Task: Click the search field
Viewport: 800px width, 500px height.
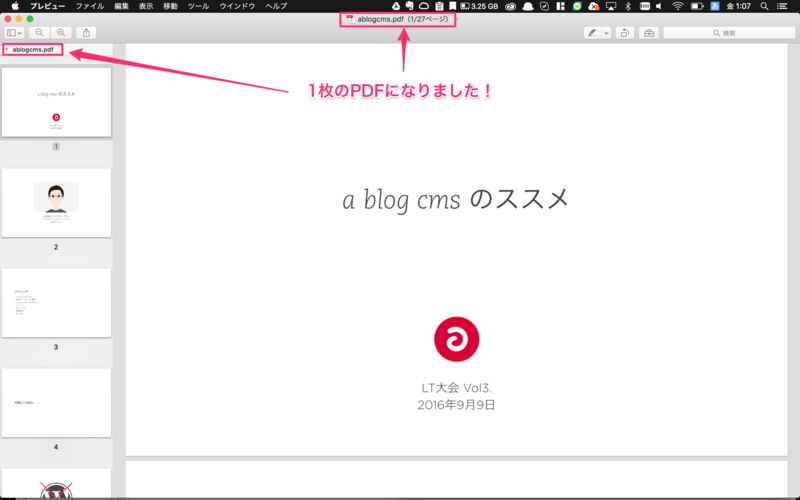Action: pos(729,33)
